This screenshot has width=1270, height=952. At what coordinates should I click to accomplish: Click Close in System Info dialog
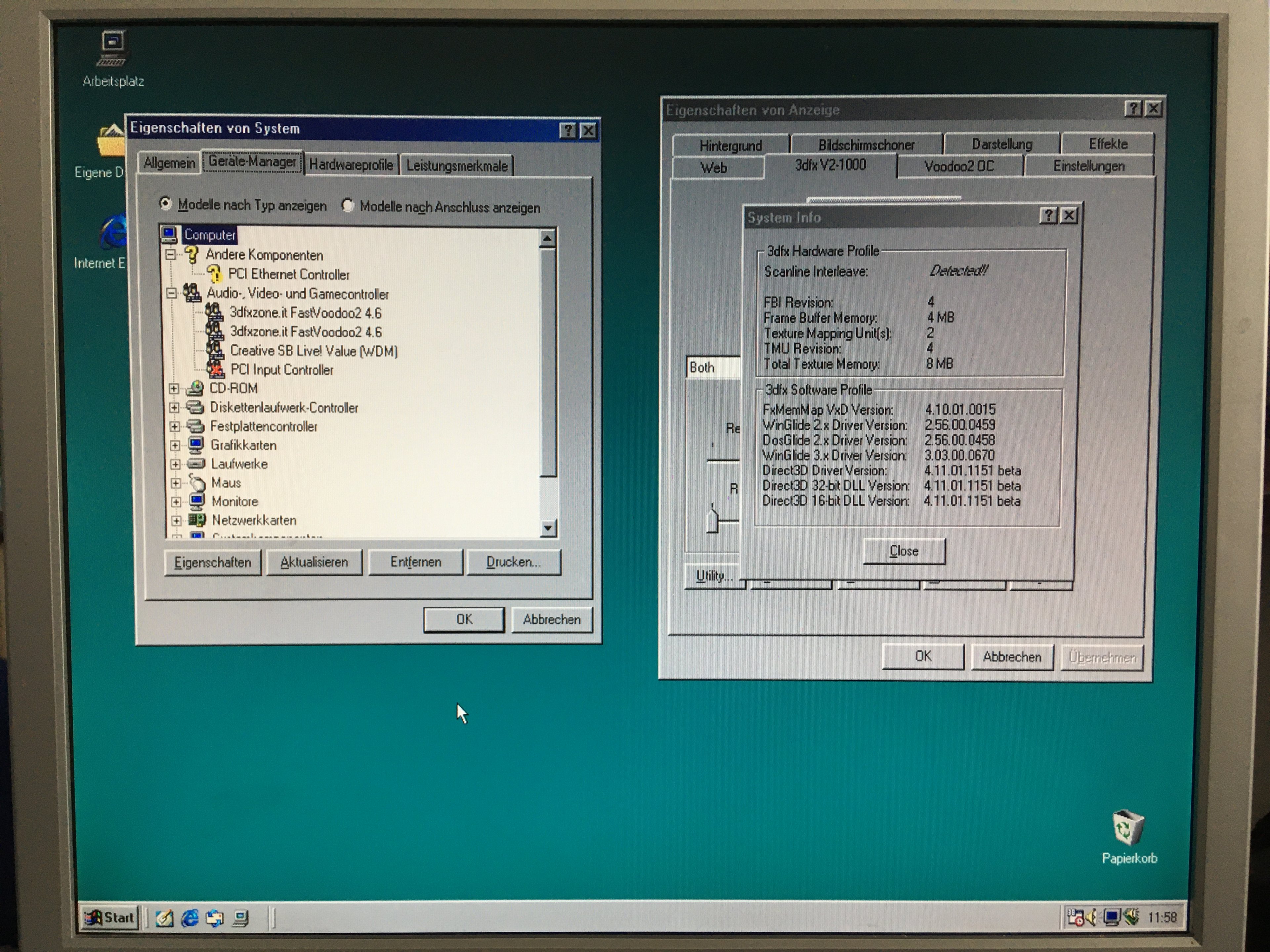tap(904, 551)
